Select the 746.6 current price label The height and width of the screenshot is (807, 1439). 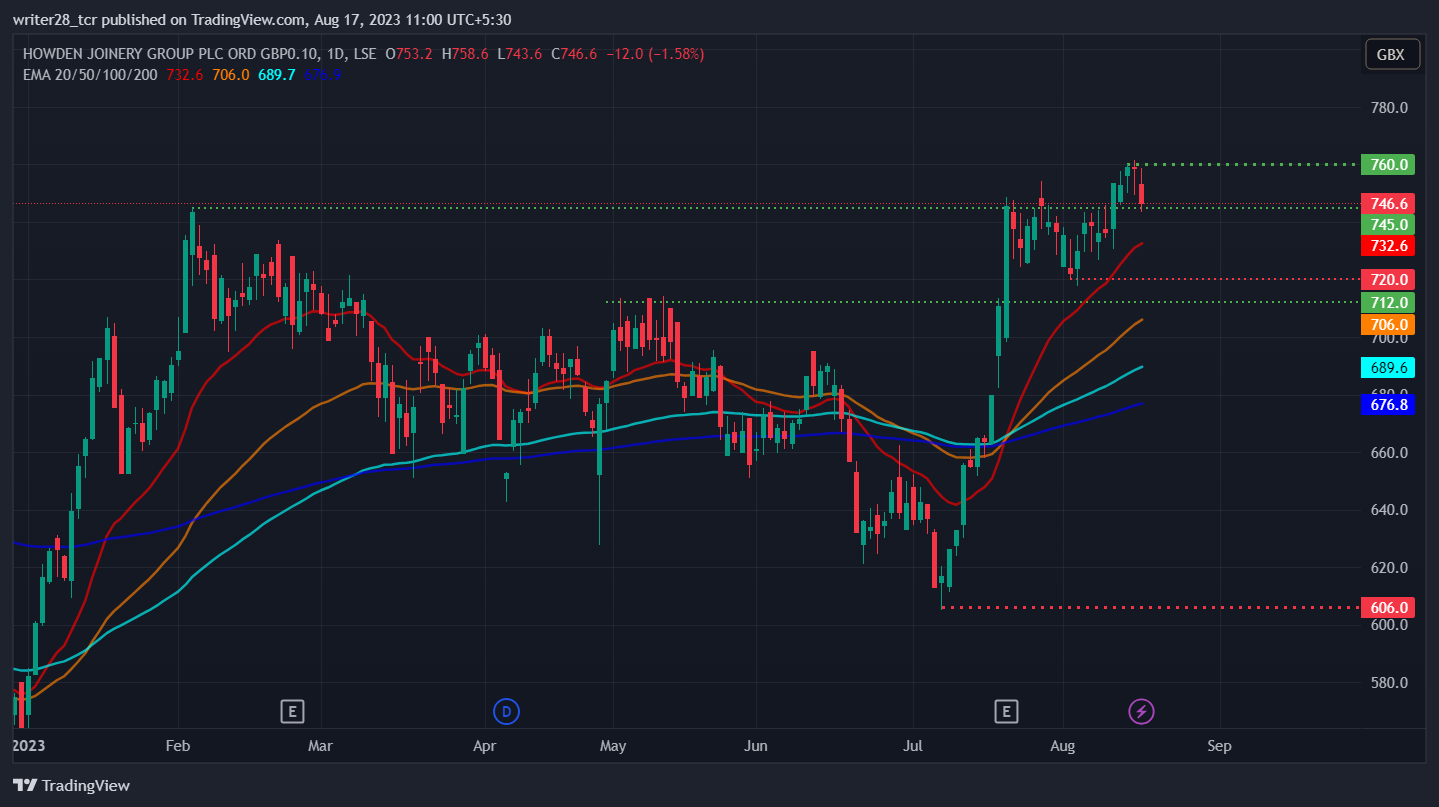[1388, 203]
